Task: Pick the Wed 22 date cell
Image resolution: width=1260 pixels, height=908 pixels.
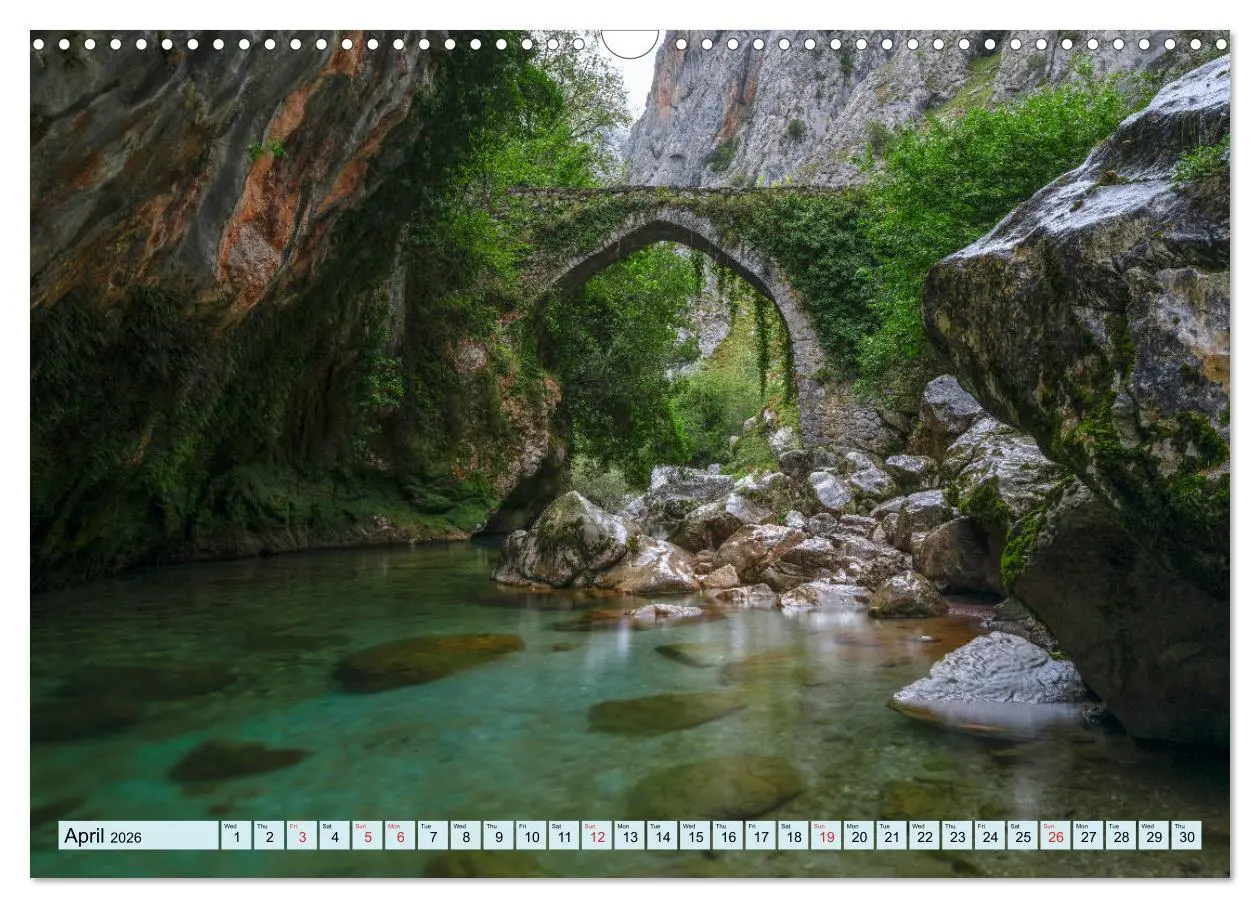Action: pyautogui.click(x=924, y=836)
